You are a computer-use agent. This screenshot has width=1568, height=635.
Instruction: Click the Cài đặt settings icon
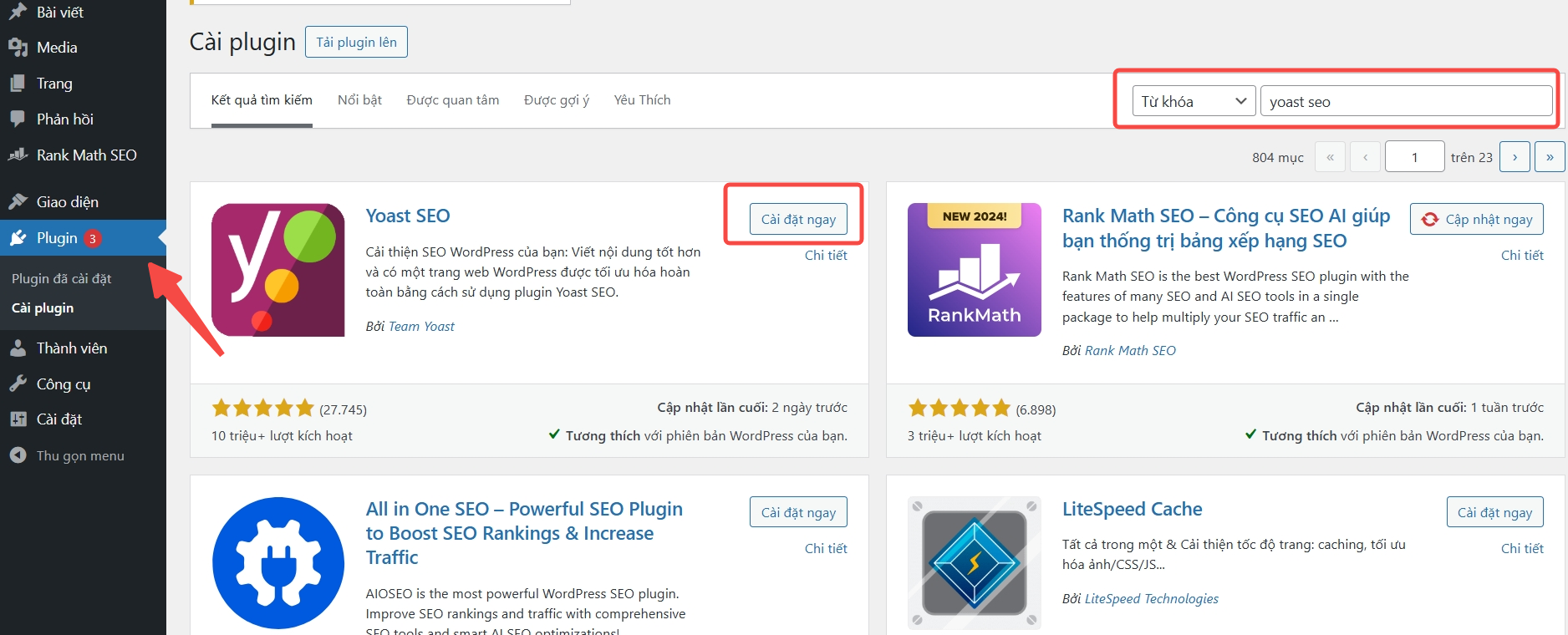tap(18, 419)
